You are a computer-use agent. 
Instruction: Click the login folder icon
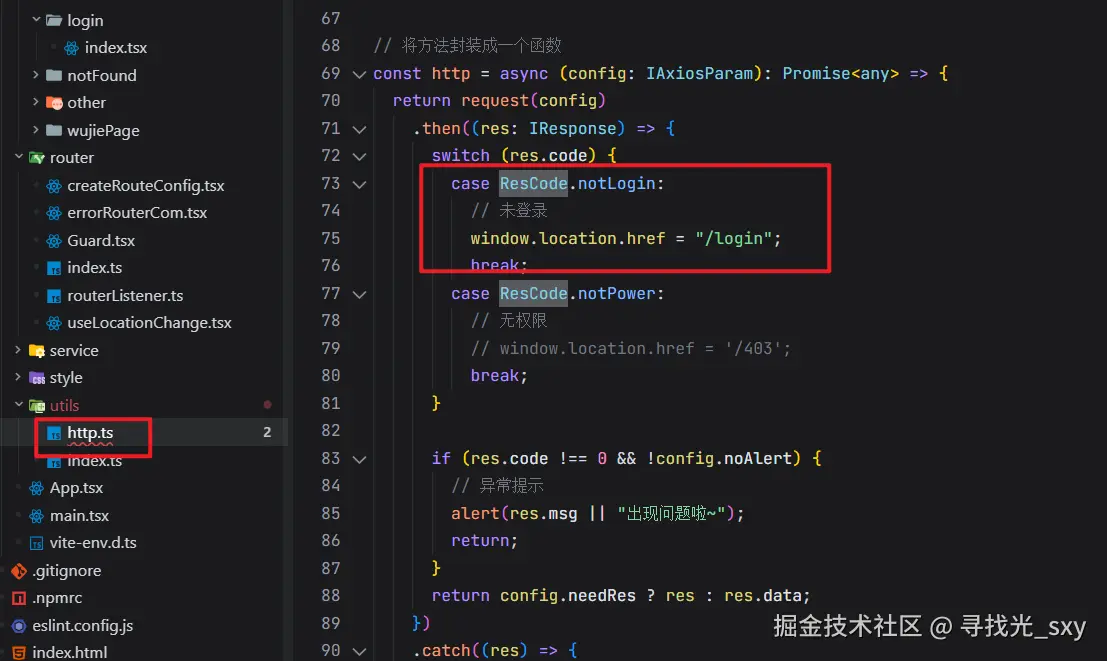pyautogui.click(x=54, y=20)
